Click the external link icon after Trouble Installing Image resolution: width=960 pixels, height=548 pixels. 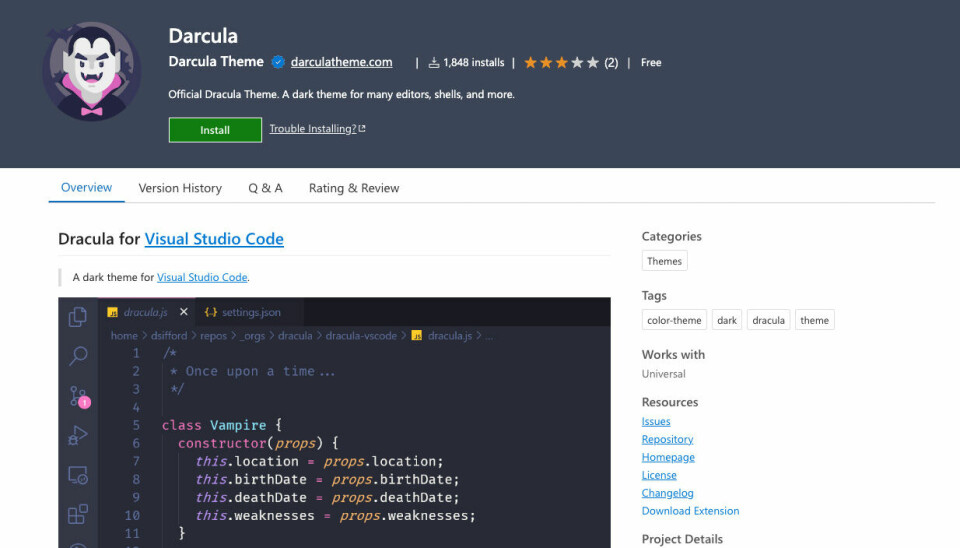[362, 129]
